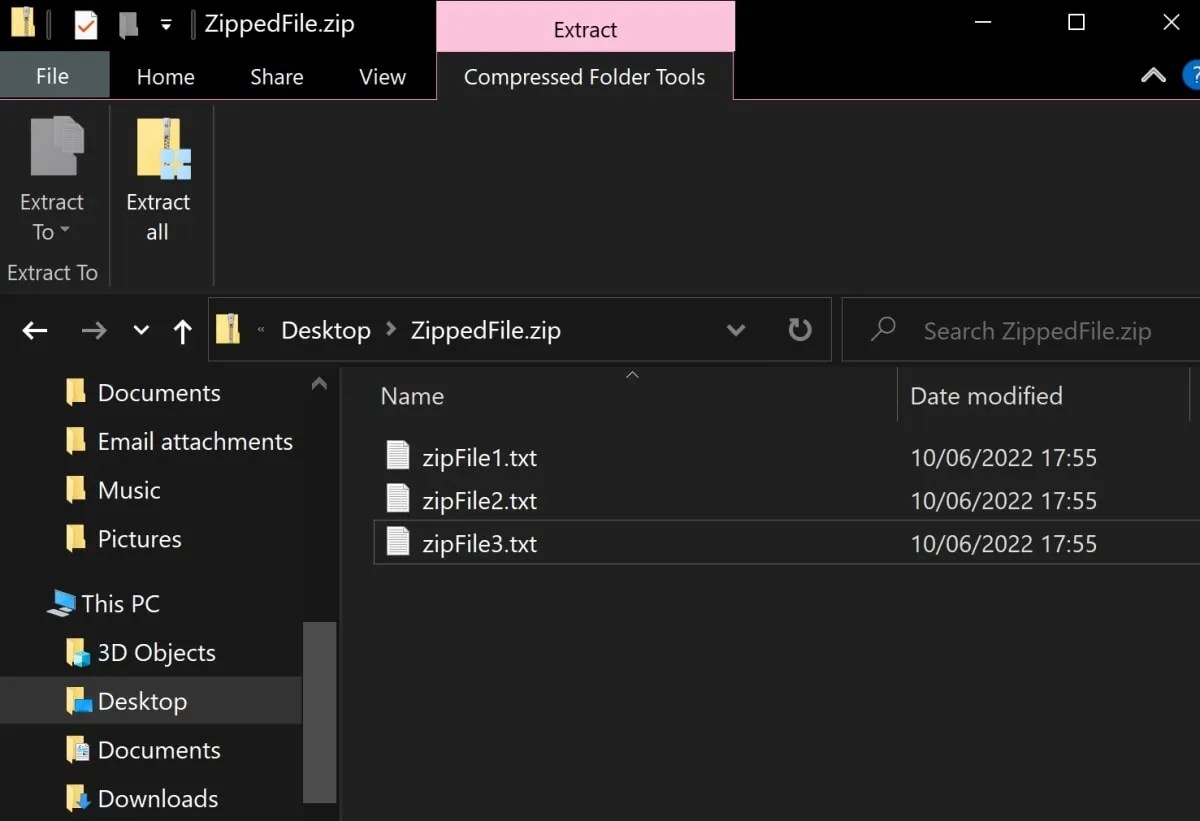The image size is (1200, 821).
Task: Click the Refresh icon in address bar
Action: tap(800, 330)
